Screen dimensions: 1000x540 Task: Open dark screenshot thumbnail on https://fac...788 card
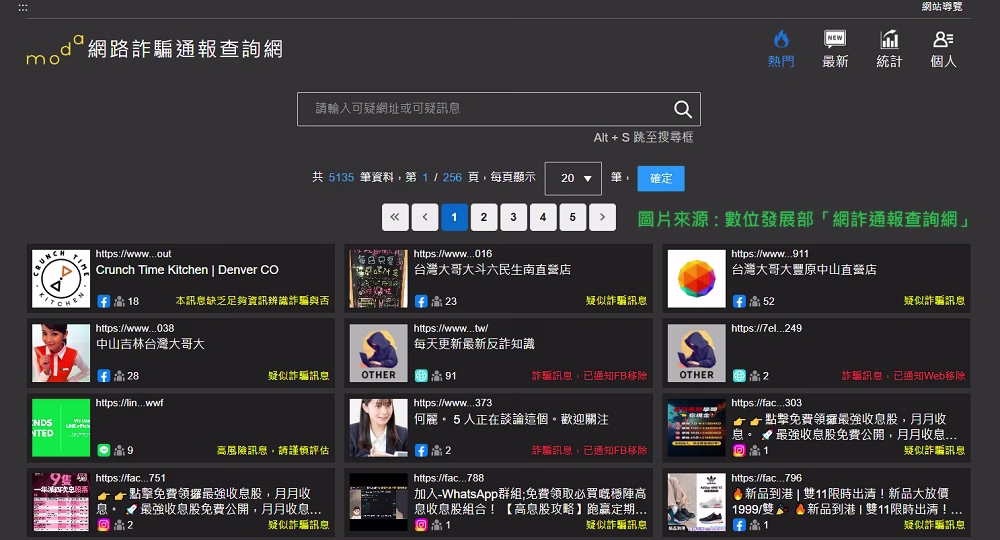[x=378, y=502]
